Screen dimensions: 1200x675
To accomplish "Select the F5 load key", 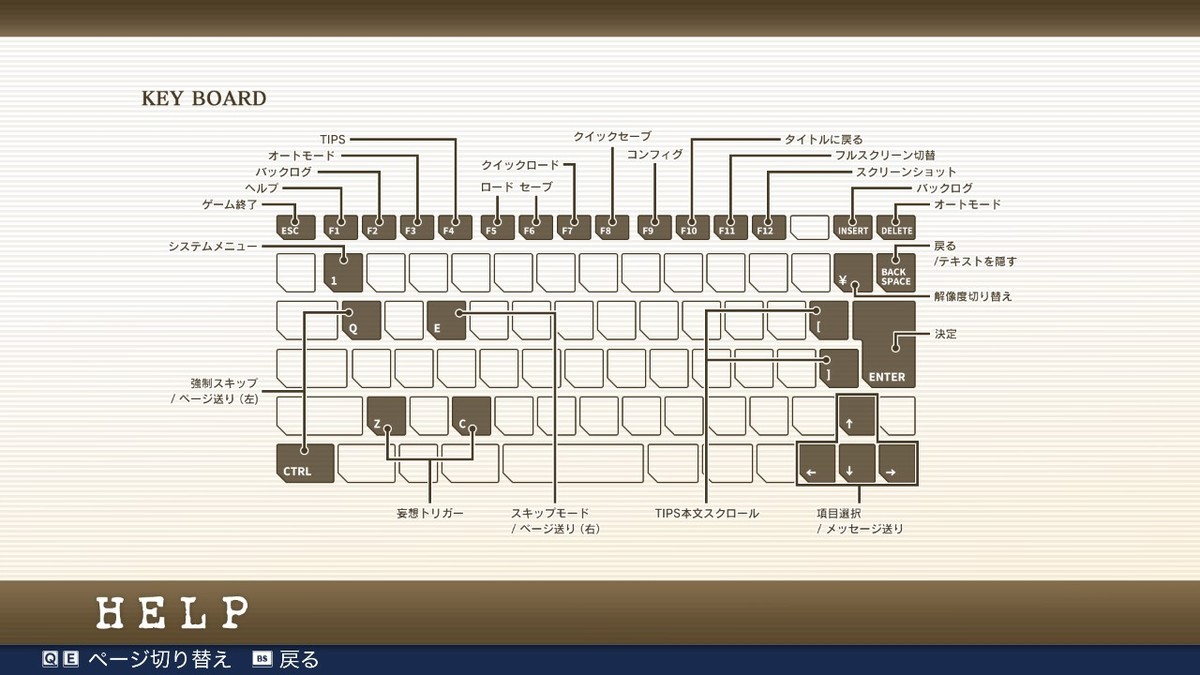I will coord(497,227).
